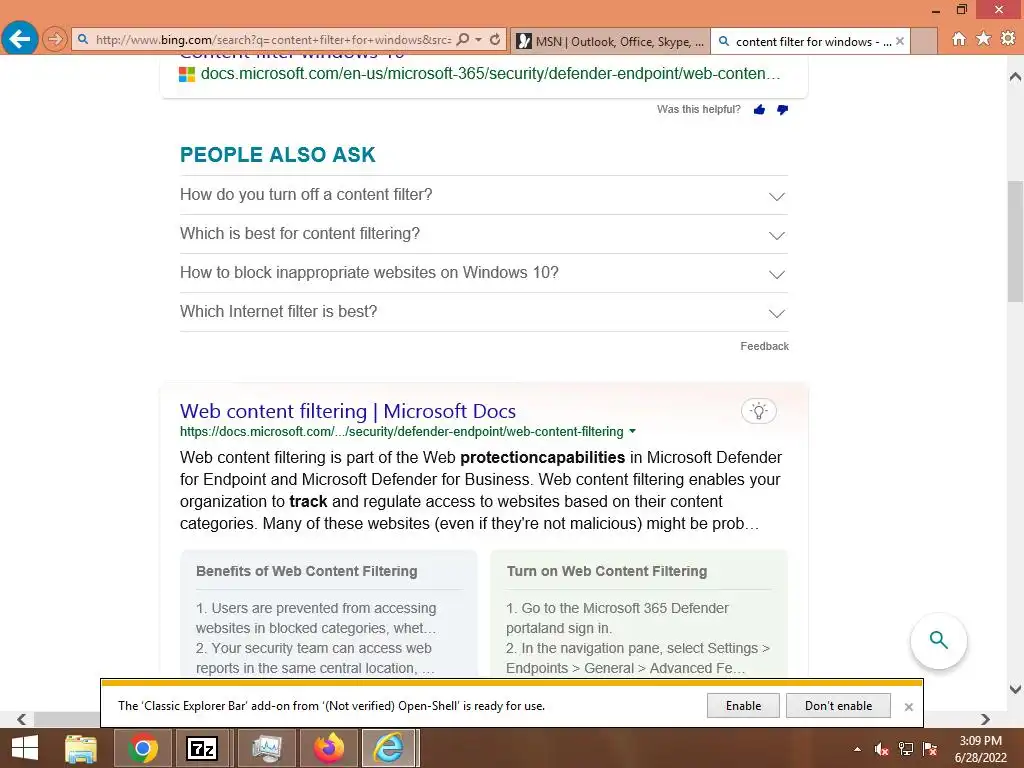The width and height of the screenshot is (1024, 768).
Task: Open 7-Zip from the taskbar
Action: [201, 748]
